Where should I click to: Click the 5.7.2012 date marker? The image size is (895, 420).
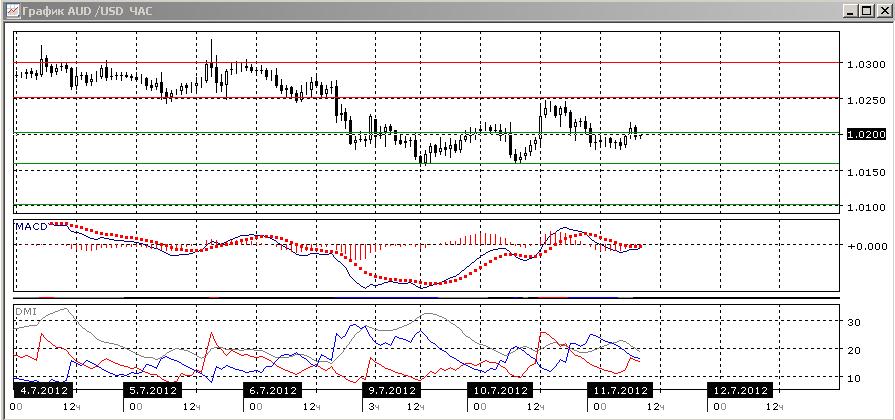pyautogui.click(x=152, y=390)
